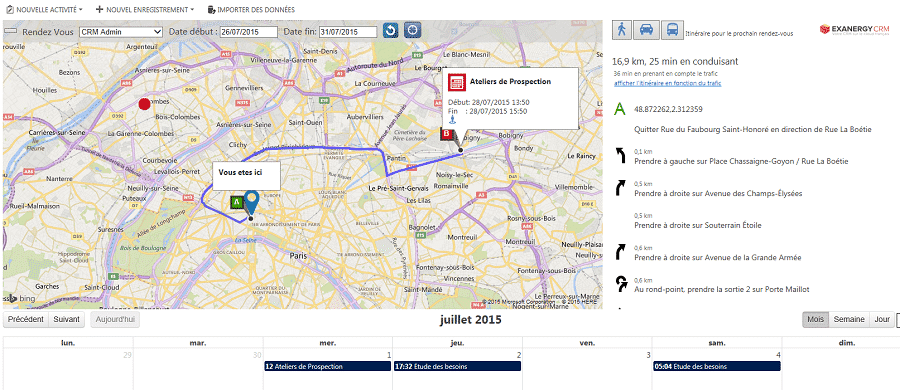Screen dimensions: 900x390
Task: Click step Prendre à droite sur Avenue de la Grande Armée
Action: click(717, 258)
